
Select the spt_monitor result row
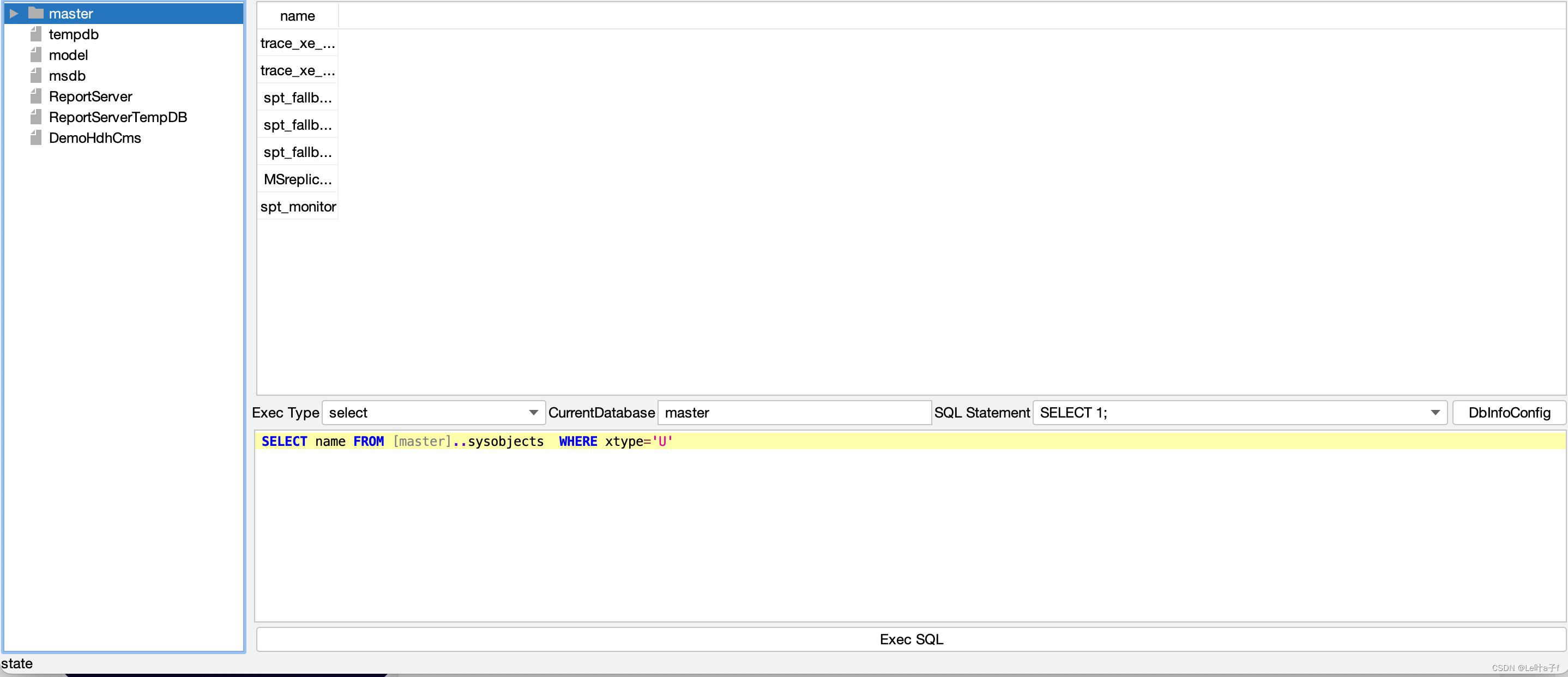click(x=298, y=207)
